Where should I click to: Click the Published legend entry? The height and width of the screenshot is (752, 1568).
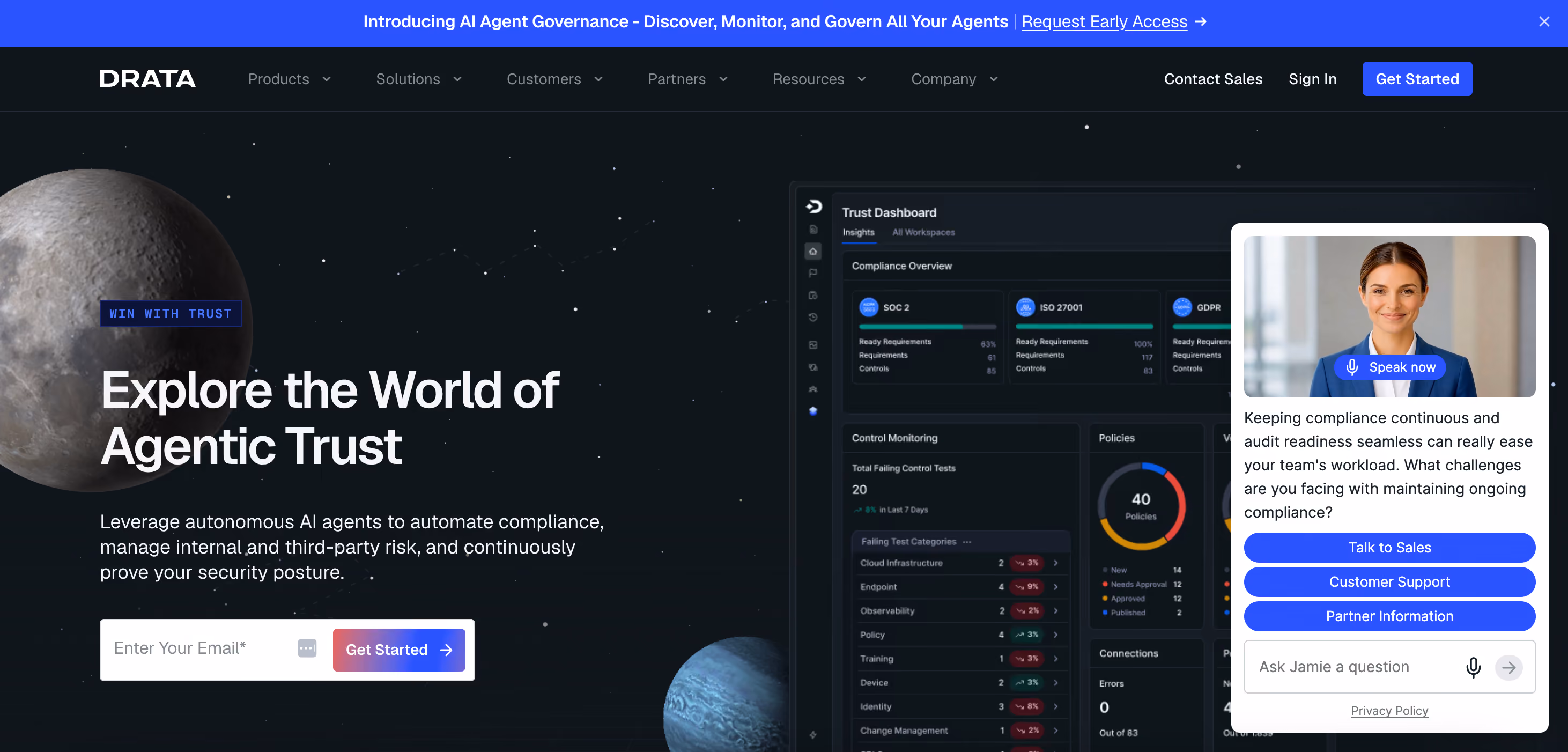(1141, 613)
